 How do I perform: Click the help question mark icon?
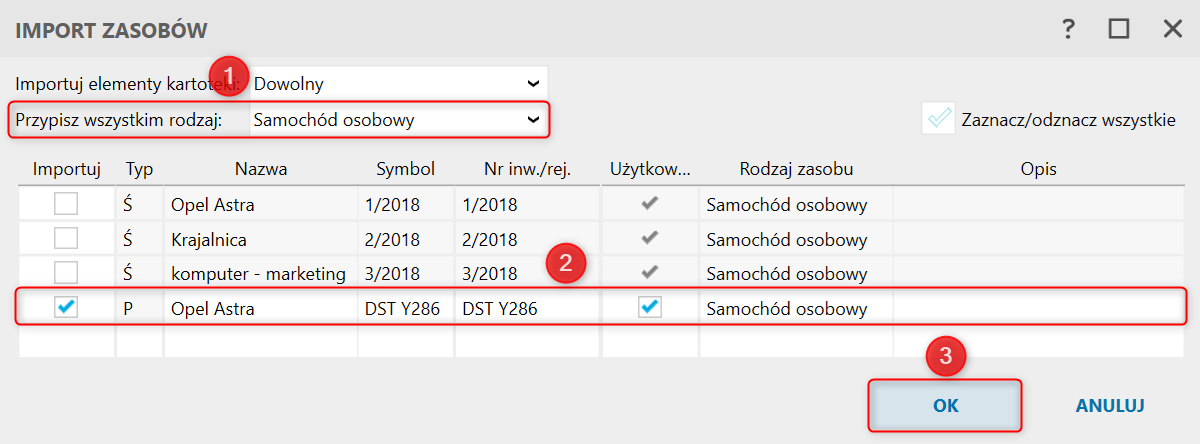[x=1068, y=29]
